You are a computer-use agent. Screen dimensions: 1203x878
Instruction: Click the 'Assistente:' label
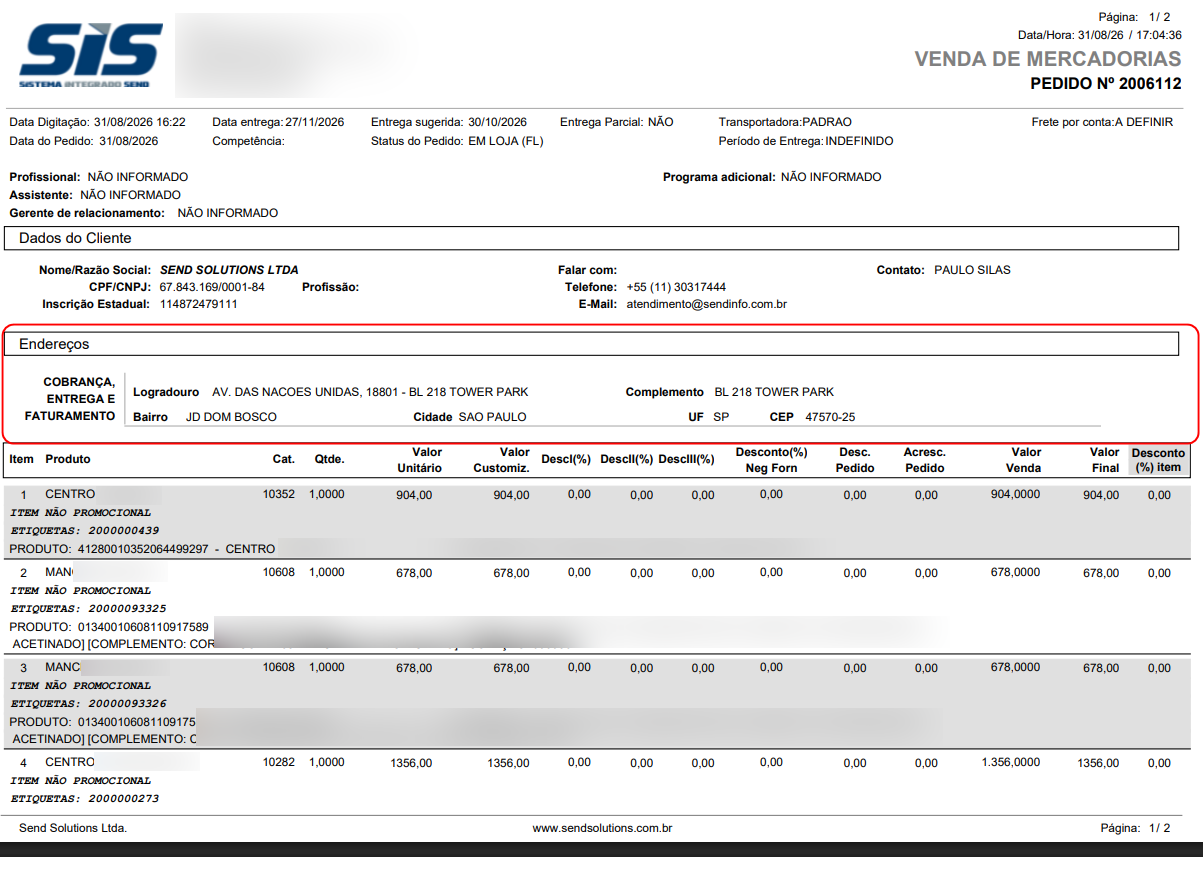[41, 195]
